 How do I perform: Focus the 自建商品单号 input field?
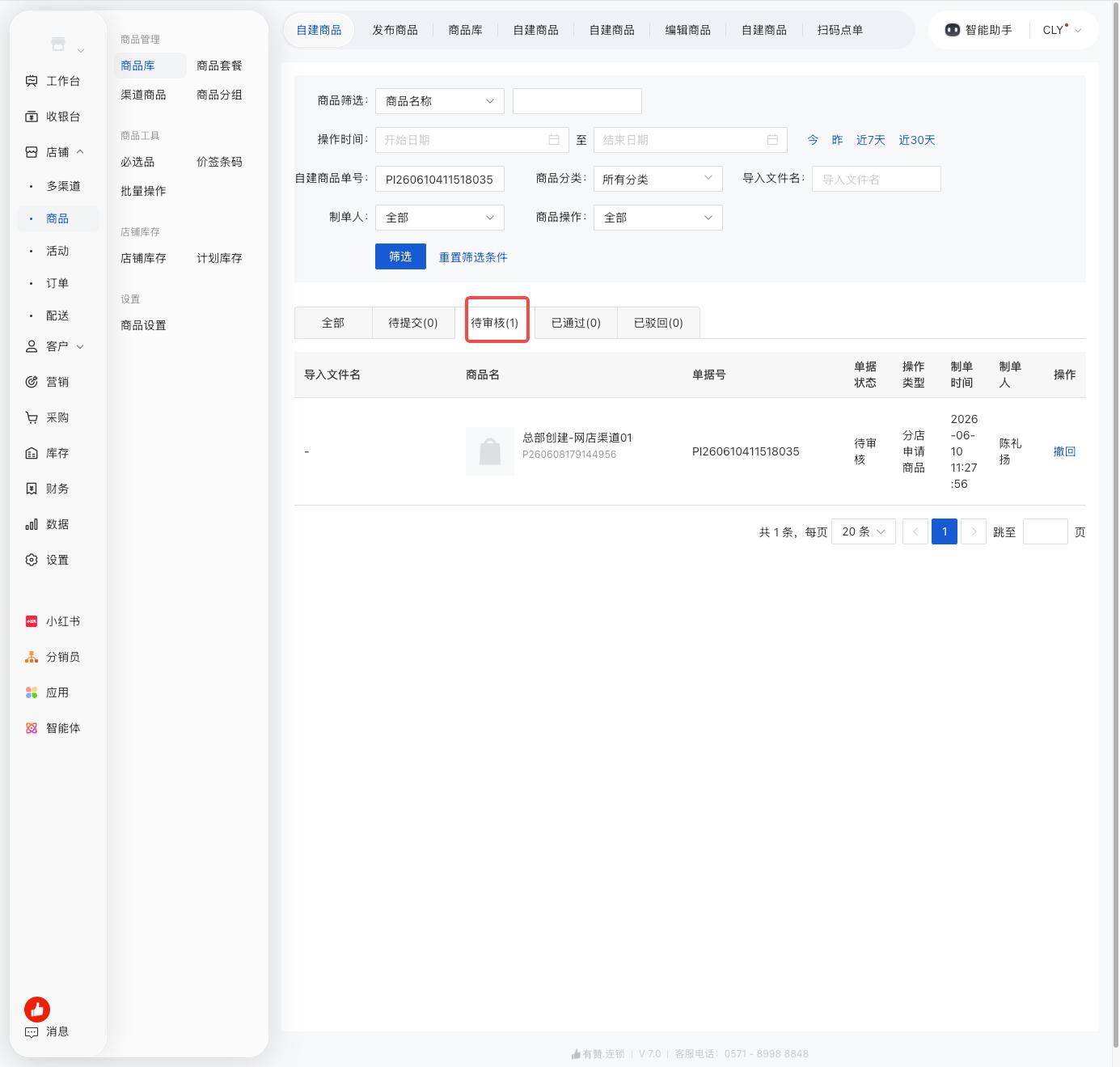[440, 179]
